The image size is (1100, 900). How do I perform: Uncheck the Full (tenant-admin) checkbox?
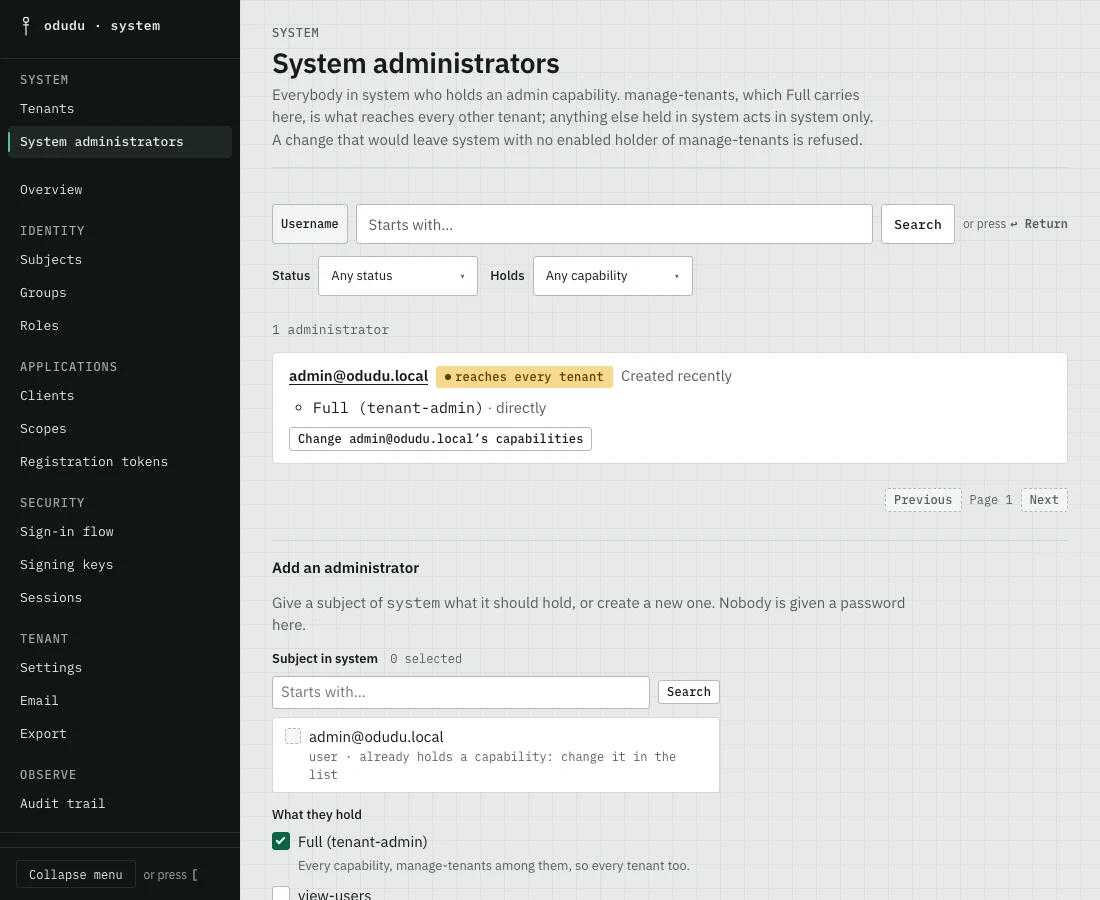(281, 841)
